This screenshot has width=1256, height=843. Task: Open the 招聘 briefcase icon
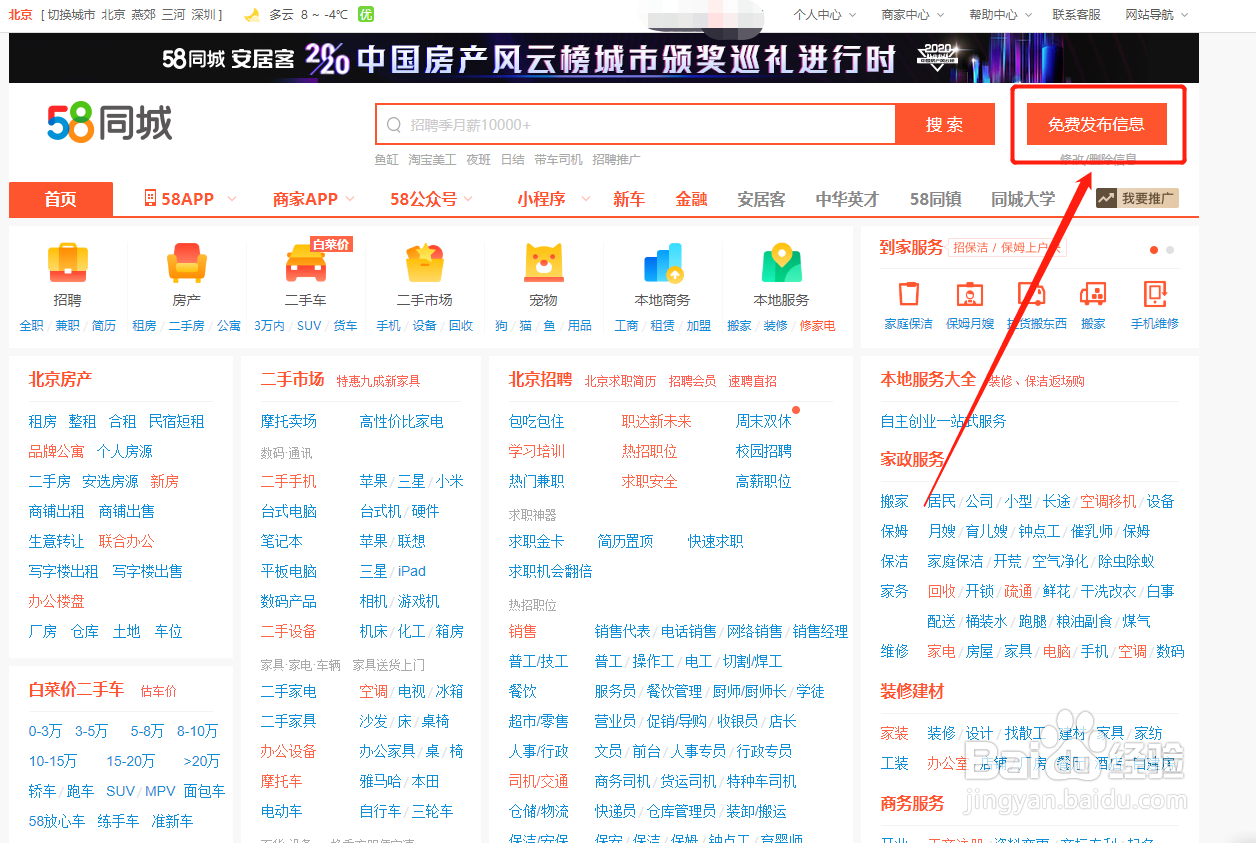68,263
